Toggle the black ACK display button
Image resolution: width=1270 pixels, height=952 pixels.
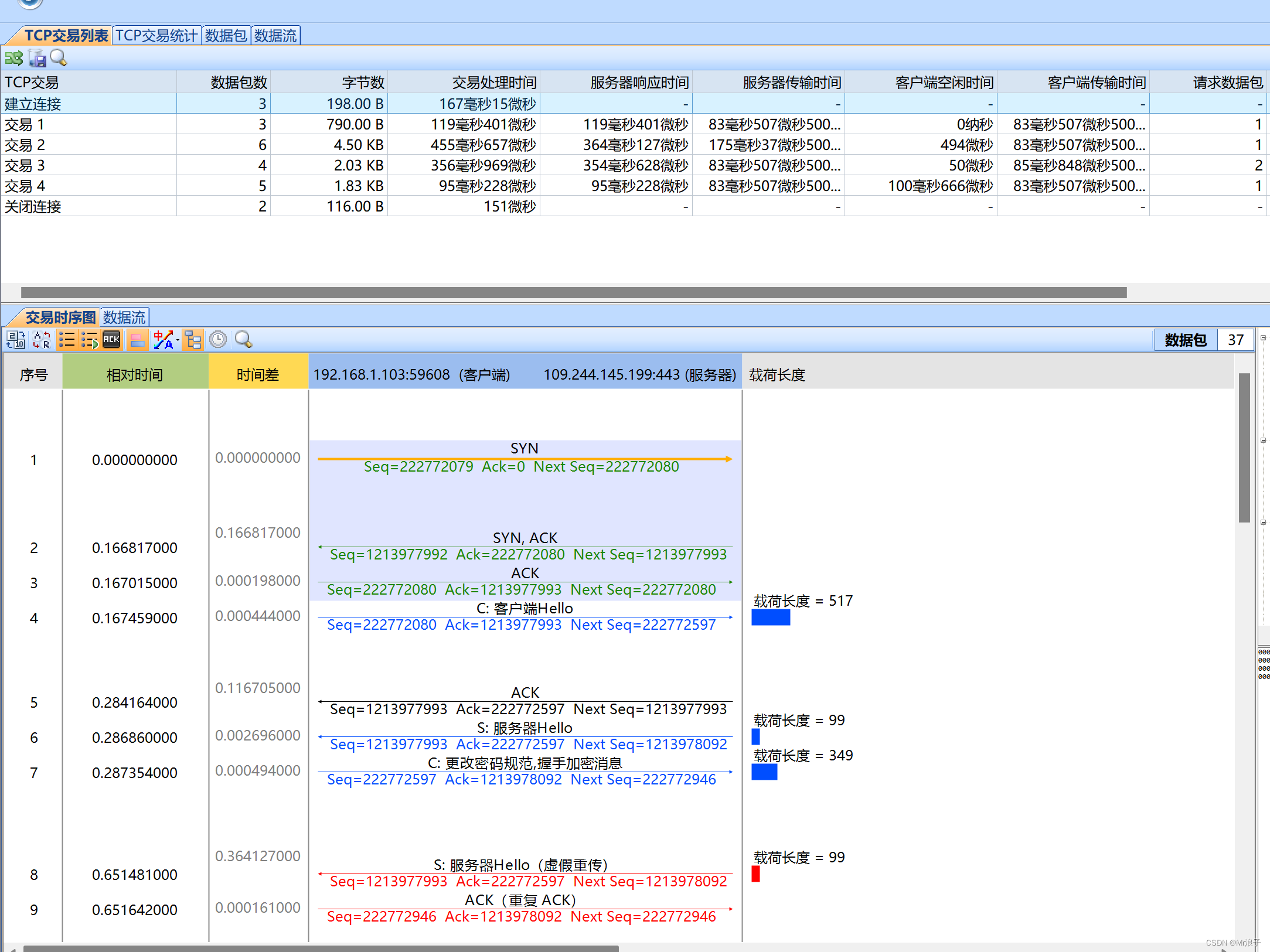pyautogui.click(x=111, y=340)
